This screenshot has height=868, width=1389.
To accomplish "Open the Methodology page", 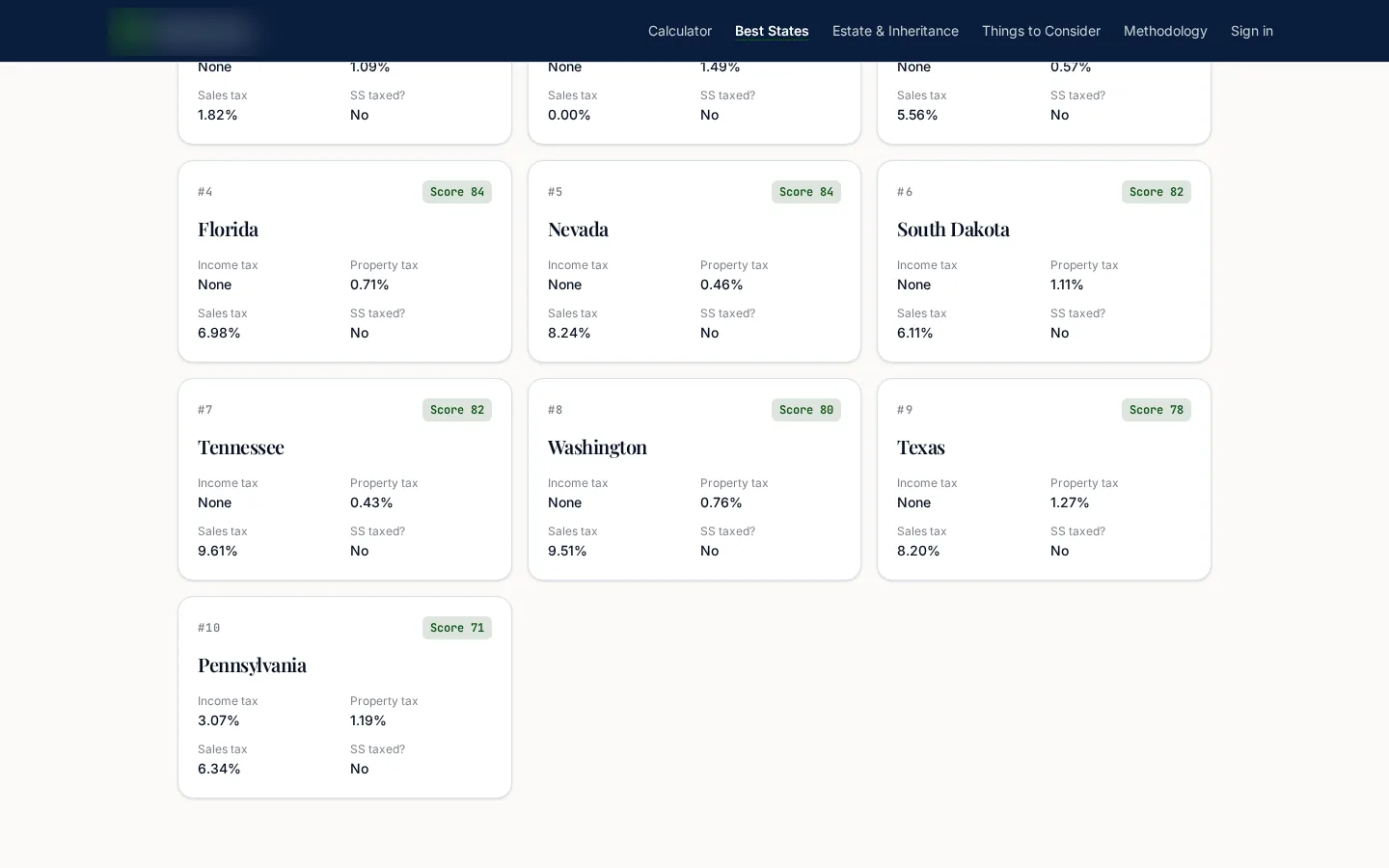I will [1165, 31].
